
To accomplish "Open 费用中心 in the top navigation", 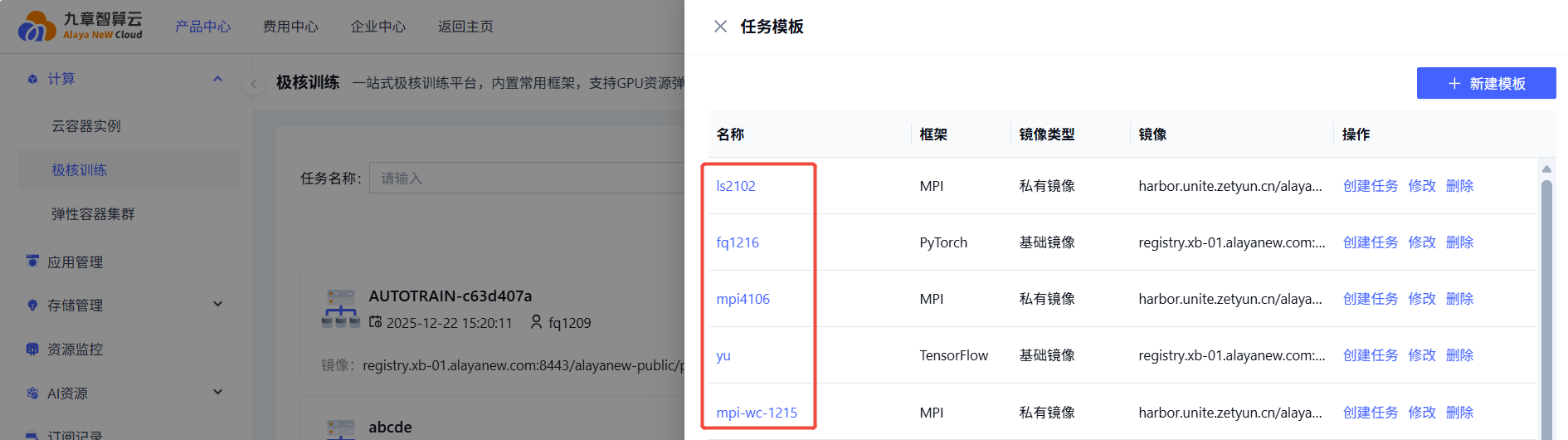I will (x=290, y=27).
